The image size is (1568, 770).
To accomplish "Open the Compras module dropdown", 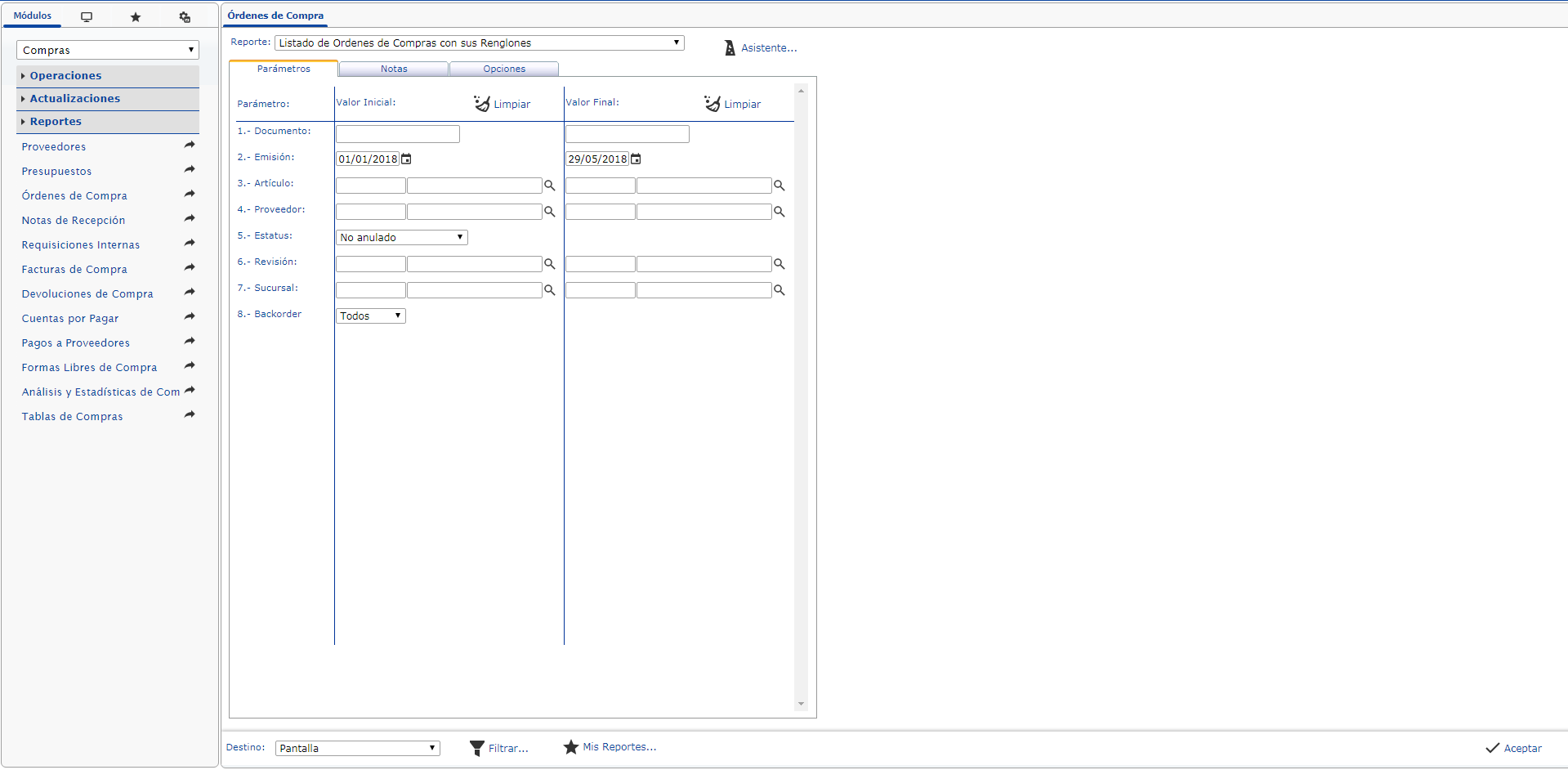I will [107, 50].
